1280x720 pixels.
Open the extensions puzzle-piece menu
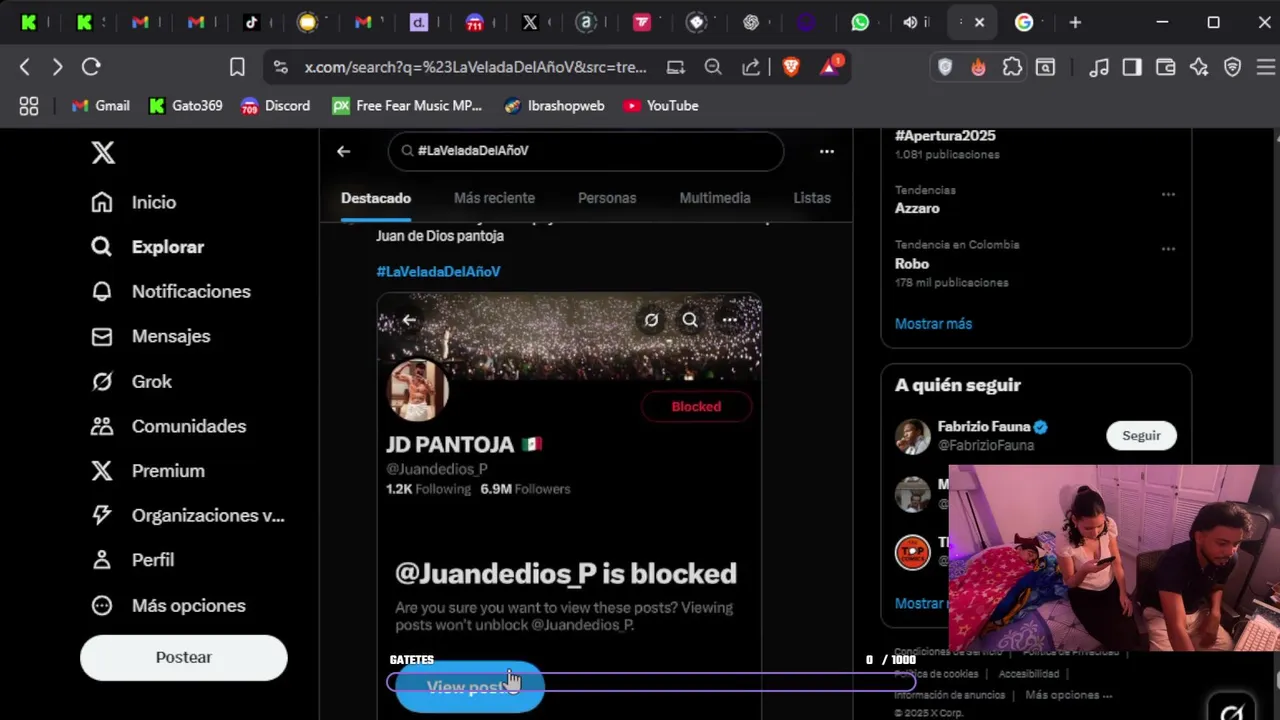point(1012,67)
